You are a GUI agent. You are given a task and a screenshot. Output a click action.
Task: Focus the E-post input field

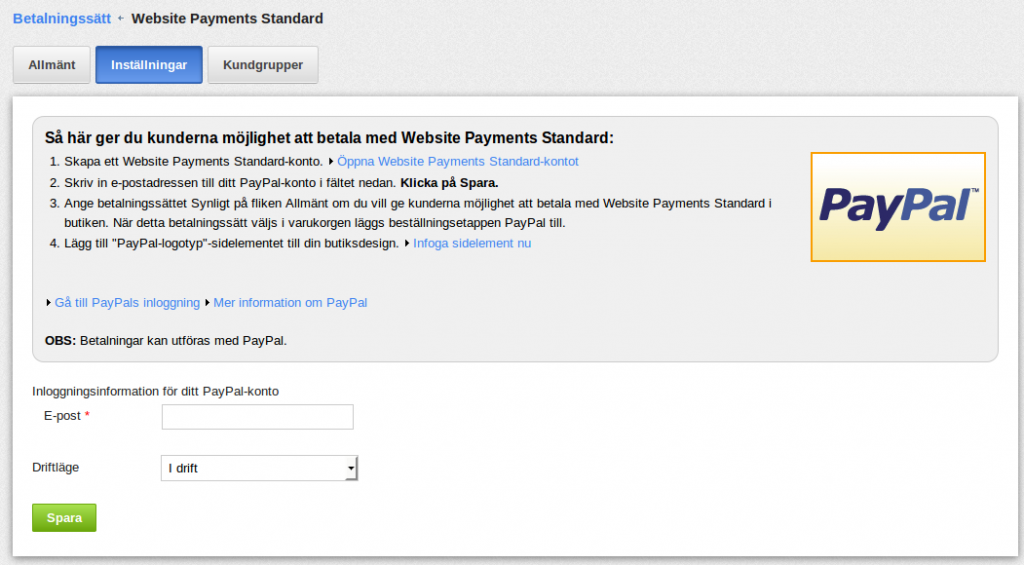(257, 417)
